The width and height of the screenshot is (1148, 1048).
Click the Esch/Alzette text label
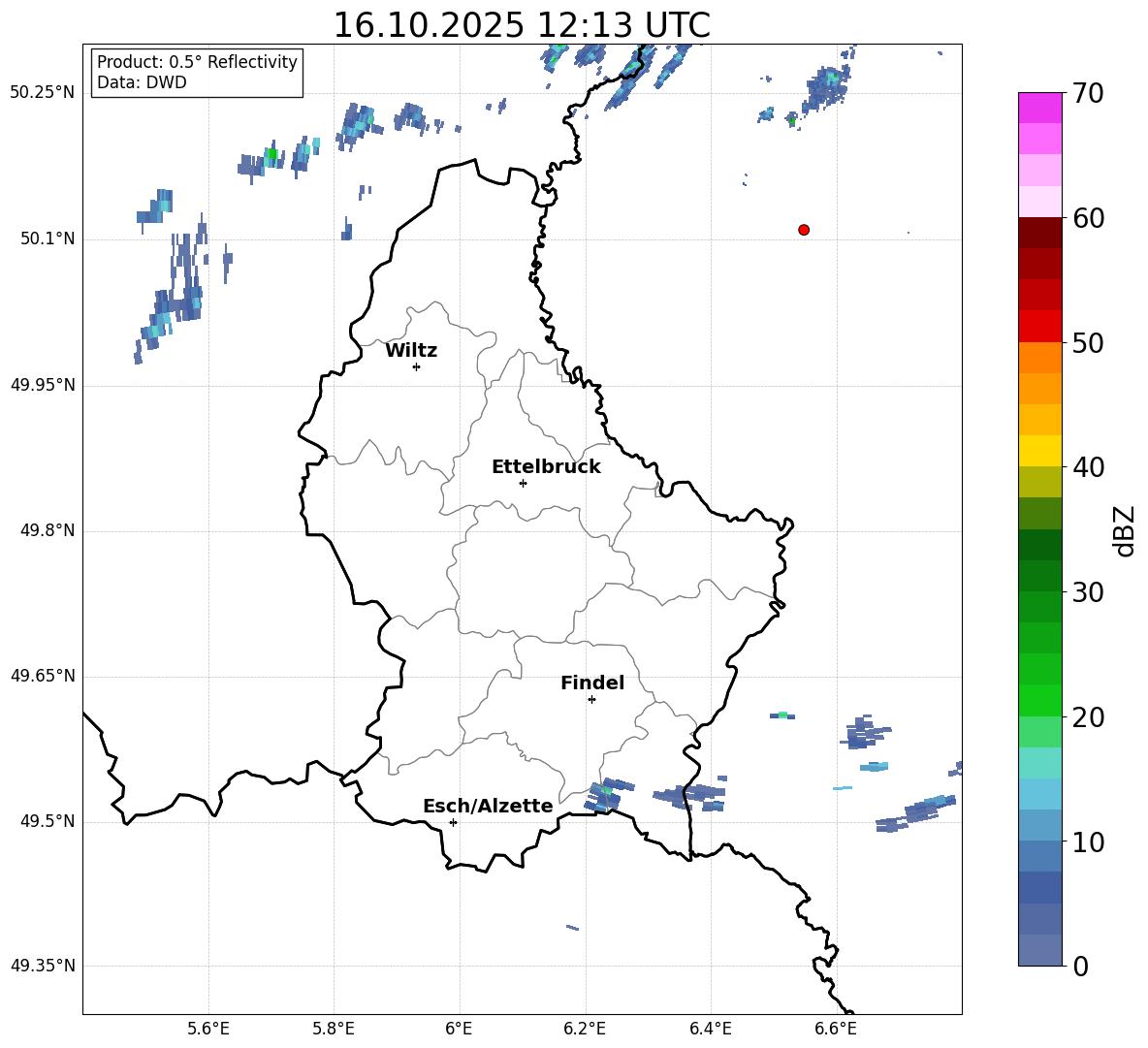click(488, 807)
